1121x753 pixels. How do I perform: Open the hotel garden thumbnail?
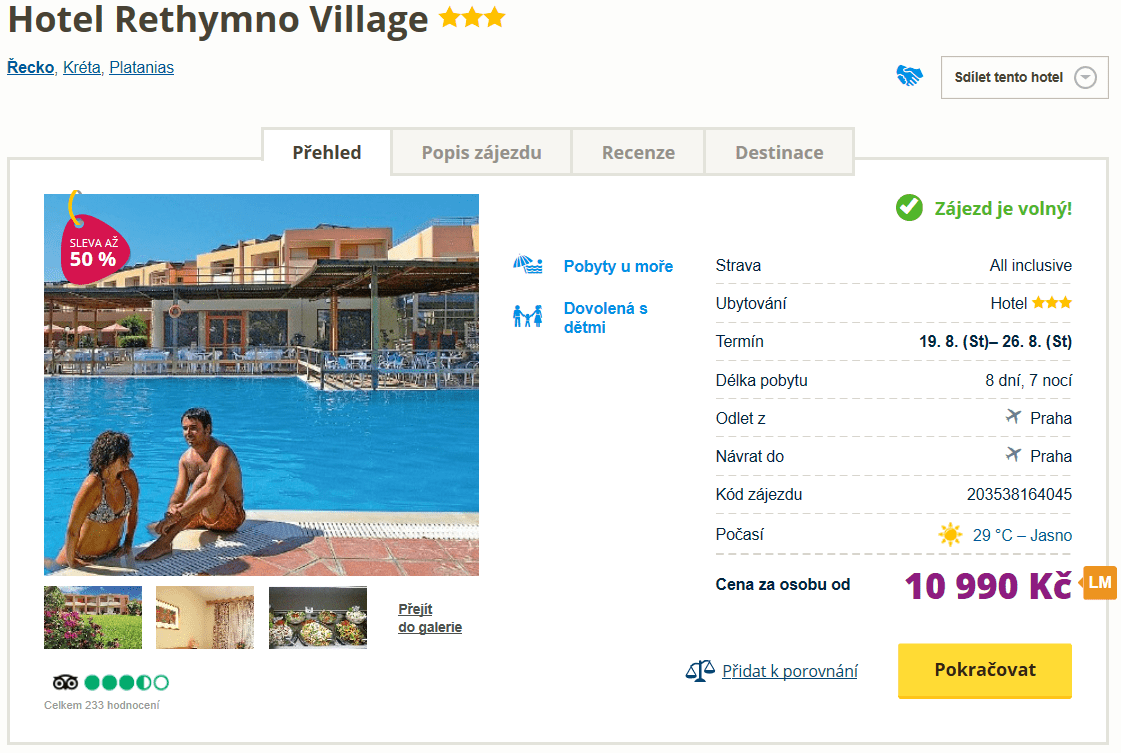click(x=93, y=618)
